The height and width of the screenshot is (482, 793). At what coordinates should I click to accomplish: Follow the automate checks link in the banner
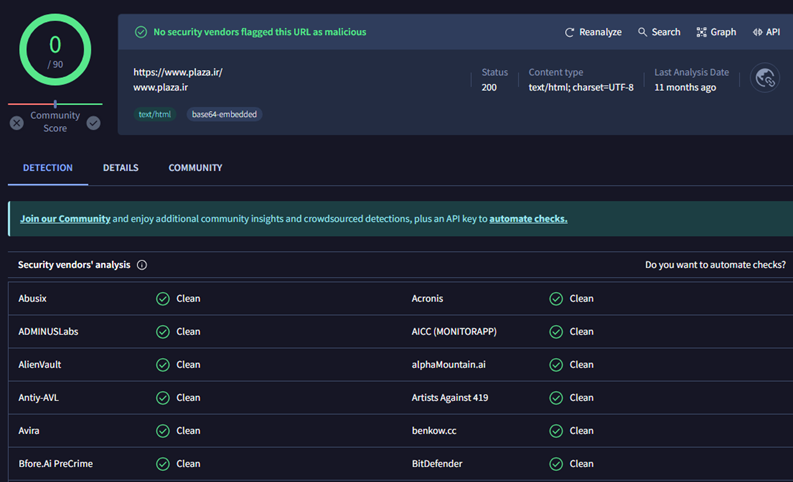[x=528, y=218]
